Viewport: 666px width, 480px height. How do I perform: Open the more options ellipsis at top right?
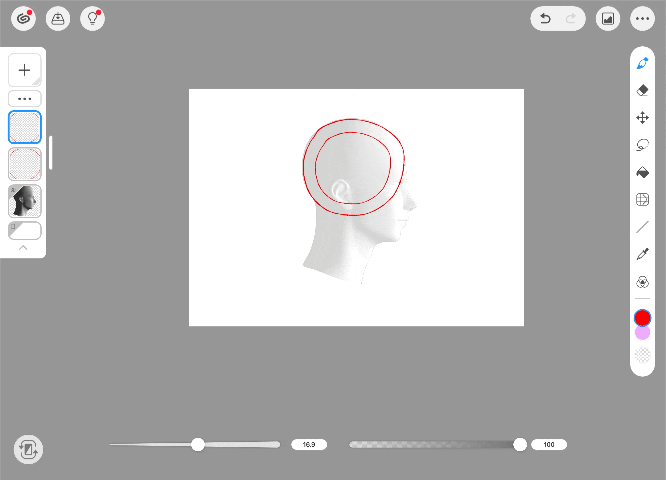[x=642, y=19]
